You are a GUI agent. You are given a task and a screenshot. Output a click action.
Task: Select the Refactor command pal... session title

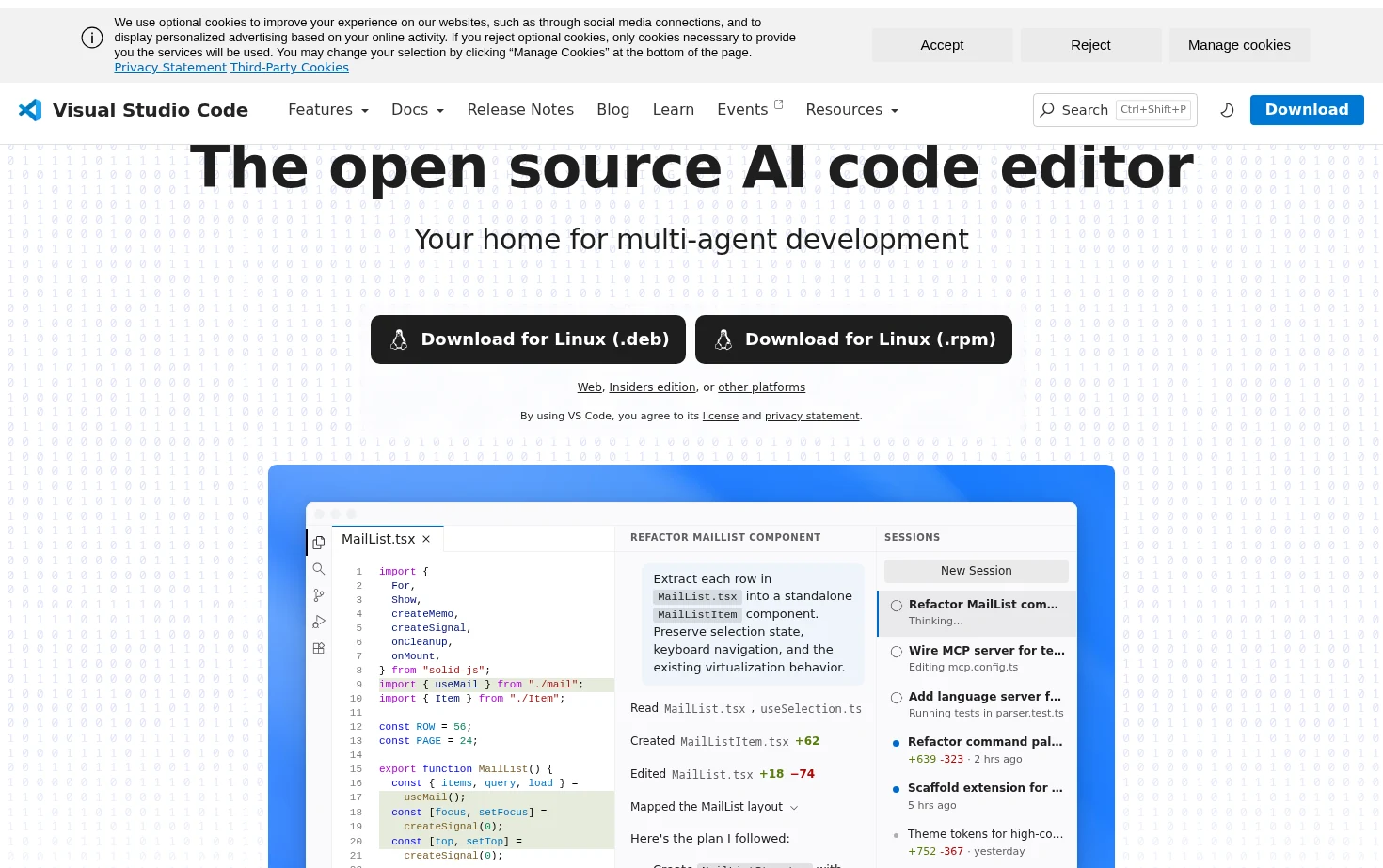[x=985, y=742]
